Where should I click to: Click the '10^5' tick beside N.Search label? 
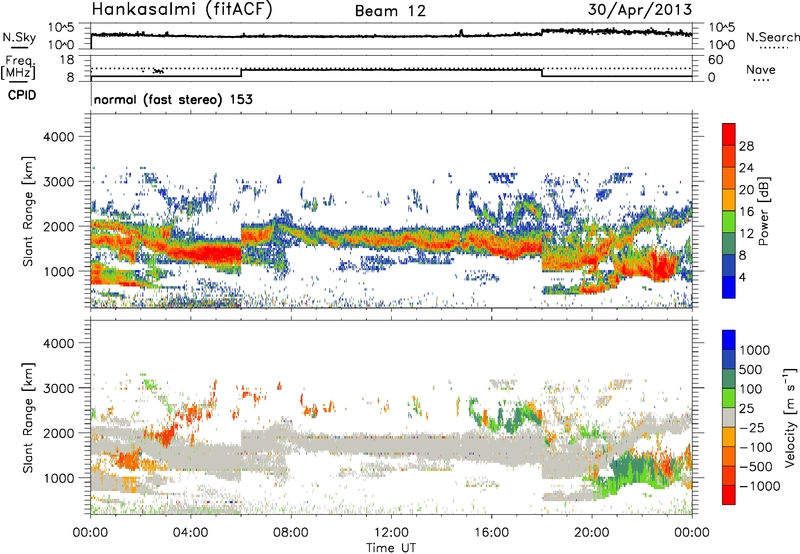(x=721, y=28)
